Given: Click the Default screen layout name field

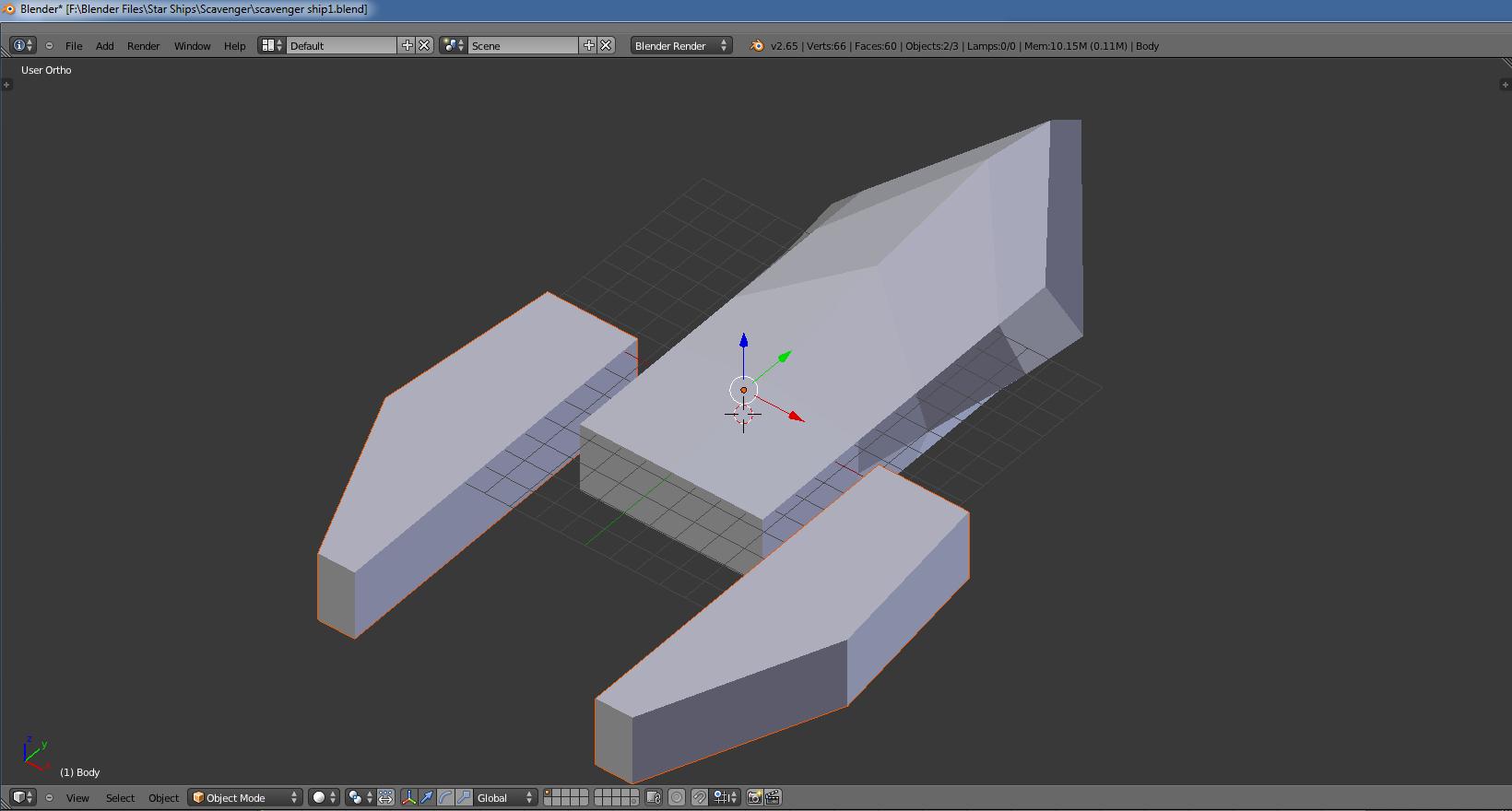Looking at the screenshot, I should pos(341,45).
